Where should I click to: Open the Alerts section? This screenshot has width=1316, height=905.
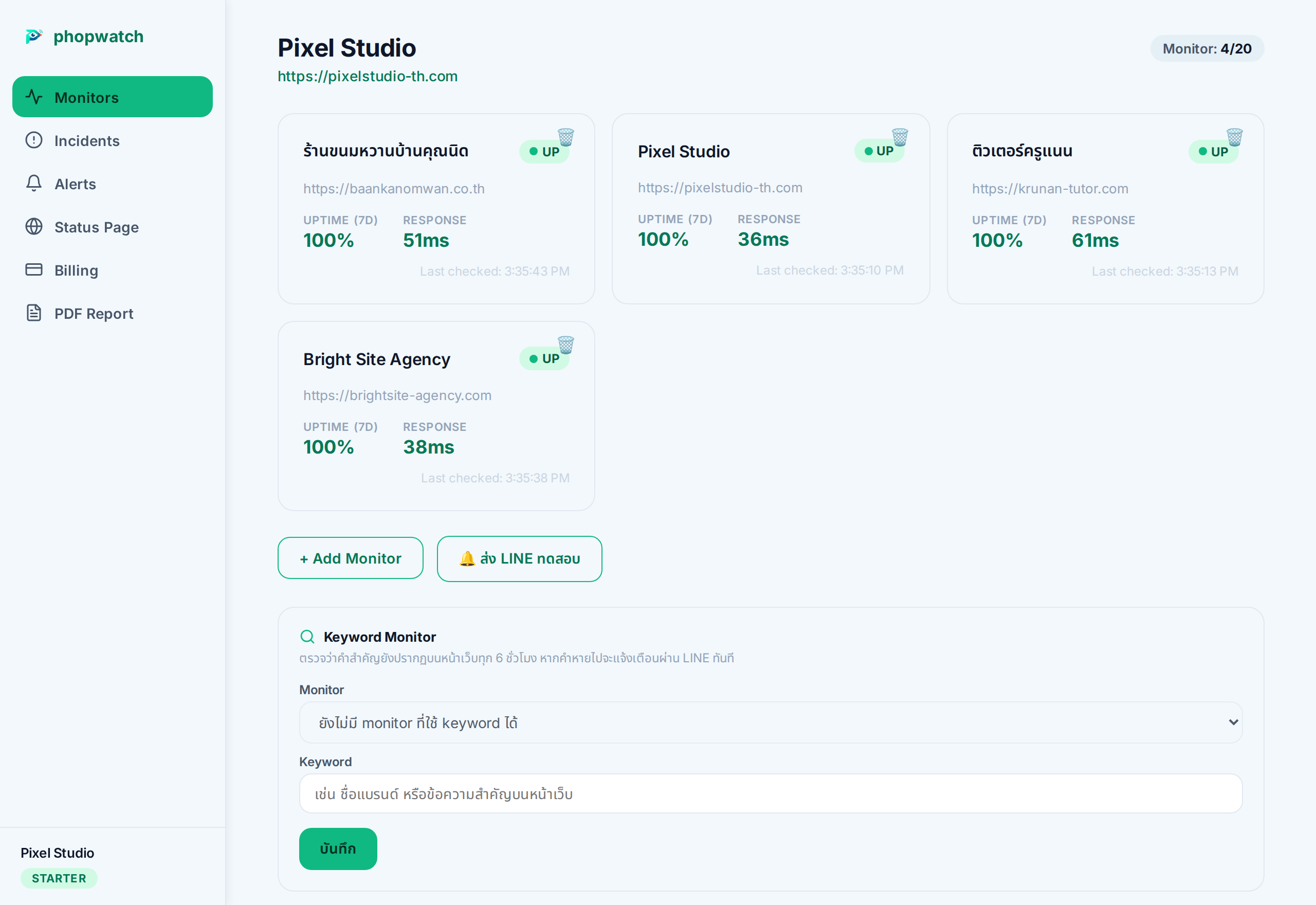pos(112,184)
